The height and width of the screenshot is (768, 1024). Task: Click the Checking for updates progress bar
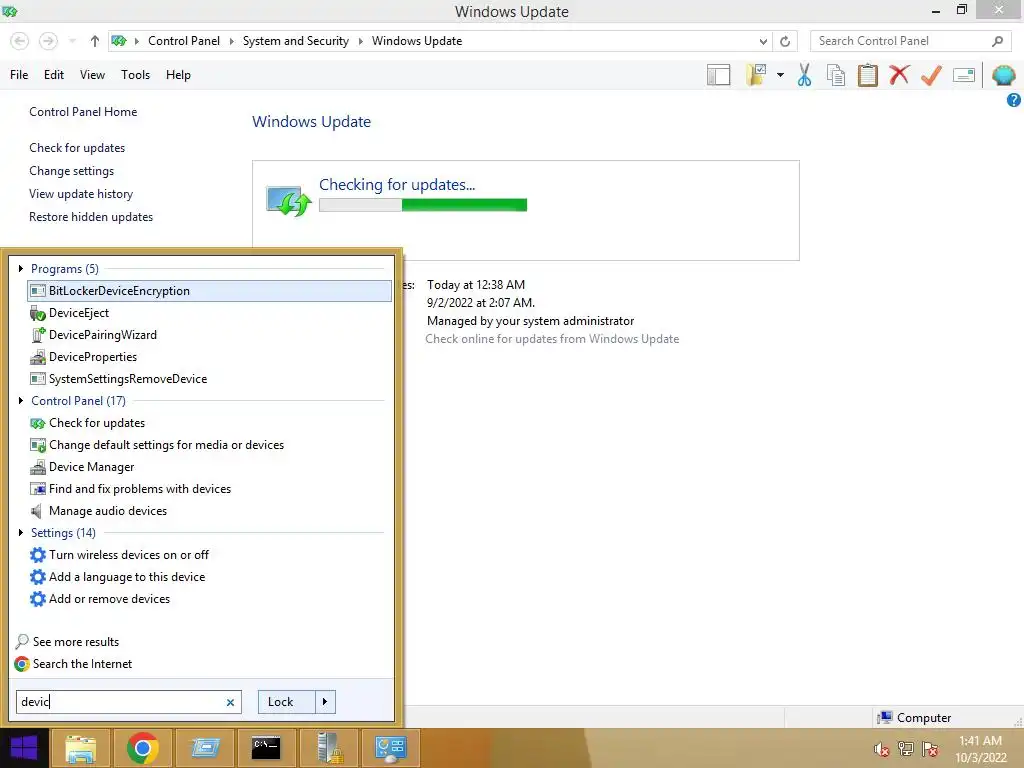(x=423, y=205)
